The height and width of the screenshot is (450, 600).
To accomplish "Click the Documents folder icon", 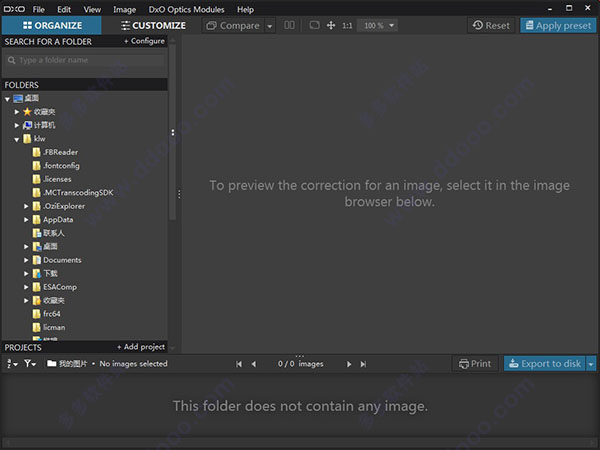I will coord(37,260).
